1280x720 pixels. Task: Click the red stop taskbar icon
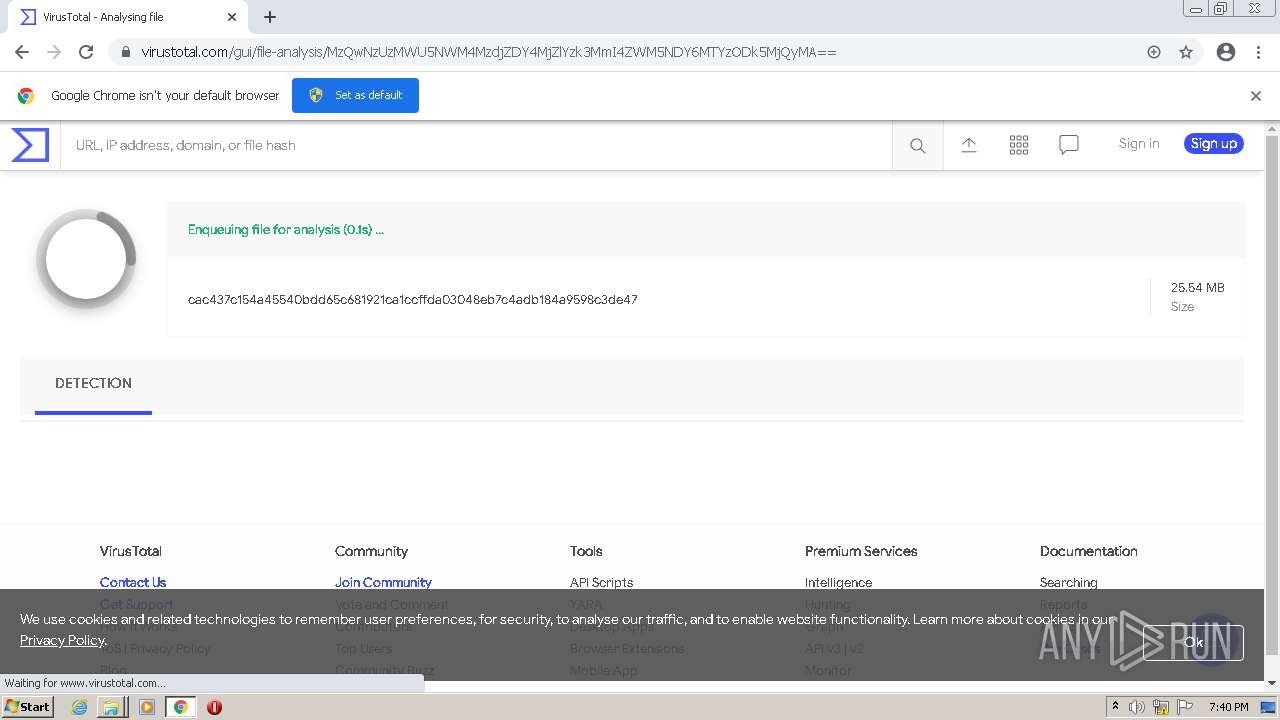click(214, 707)
